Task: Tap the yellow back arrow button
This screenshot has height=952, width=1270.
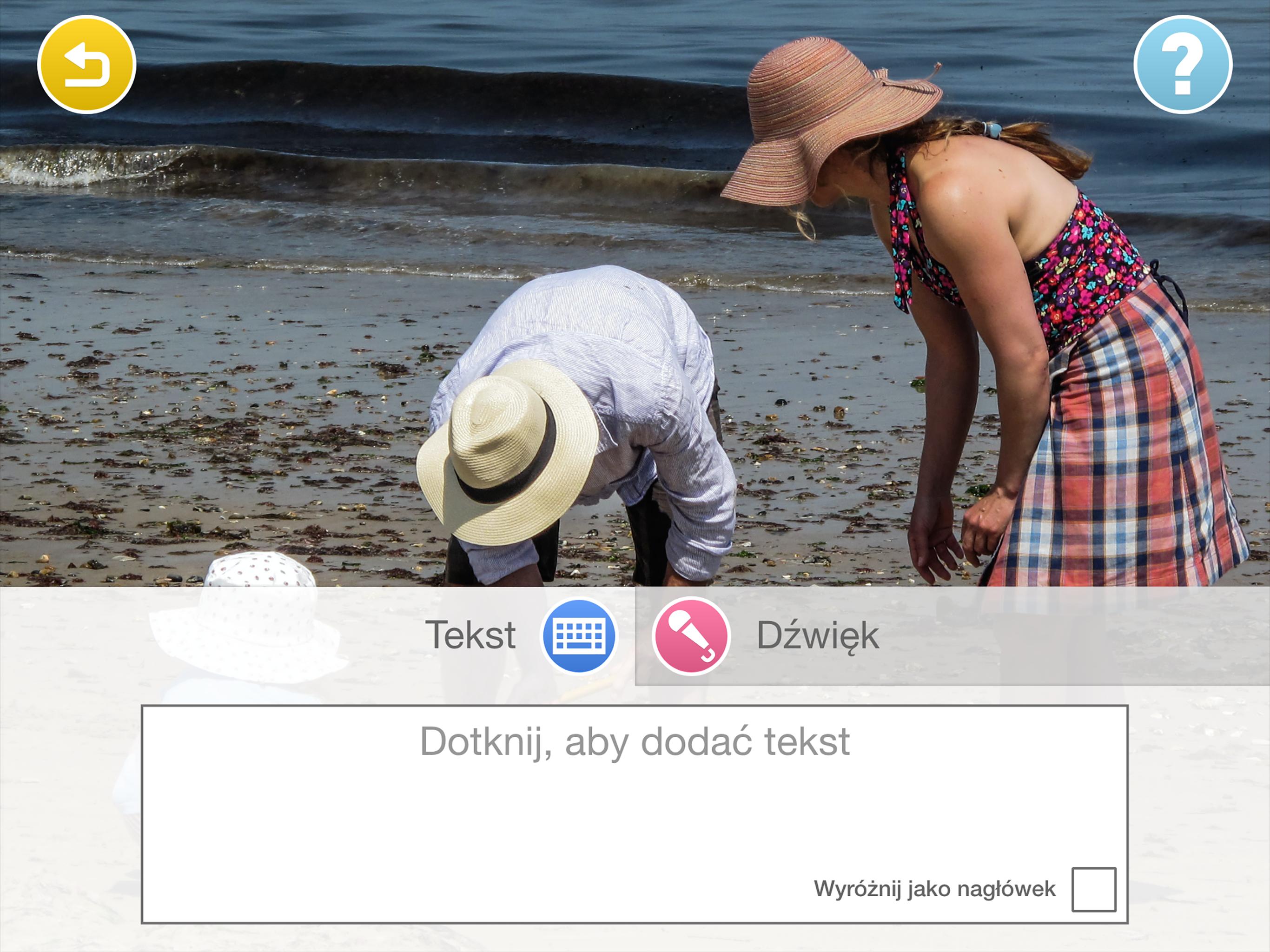Action: tap(86, 64)
